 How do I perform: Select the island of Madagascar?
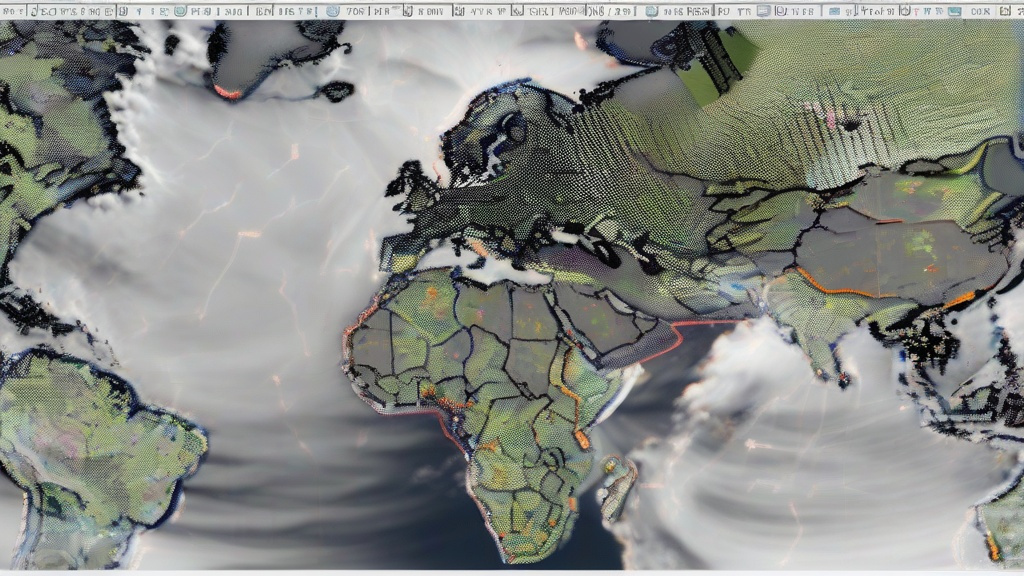click(618, 487)
